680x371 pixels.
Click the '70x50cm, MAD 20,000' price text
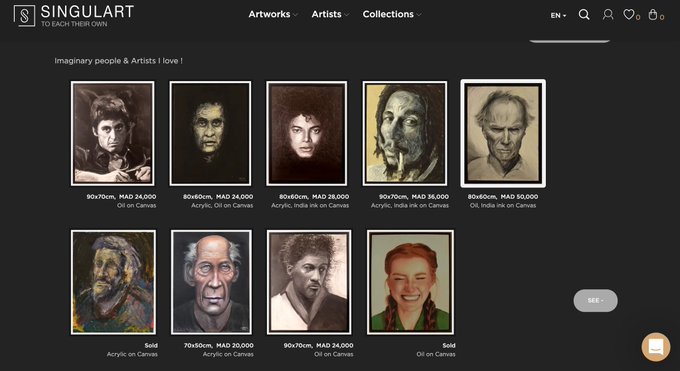click(x=219, y=345)
